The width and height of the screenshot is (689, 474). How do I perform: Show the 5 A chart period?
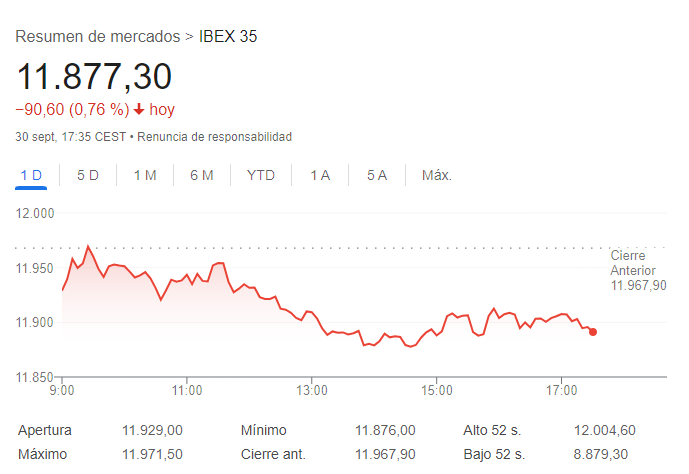pos(377,176)
